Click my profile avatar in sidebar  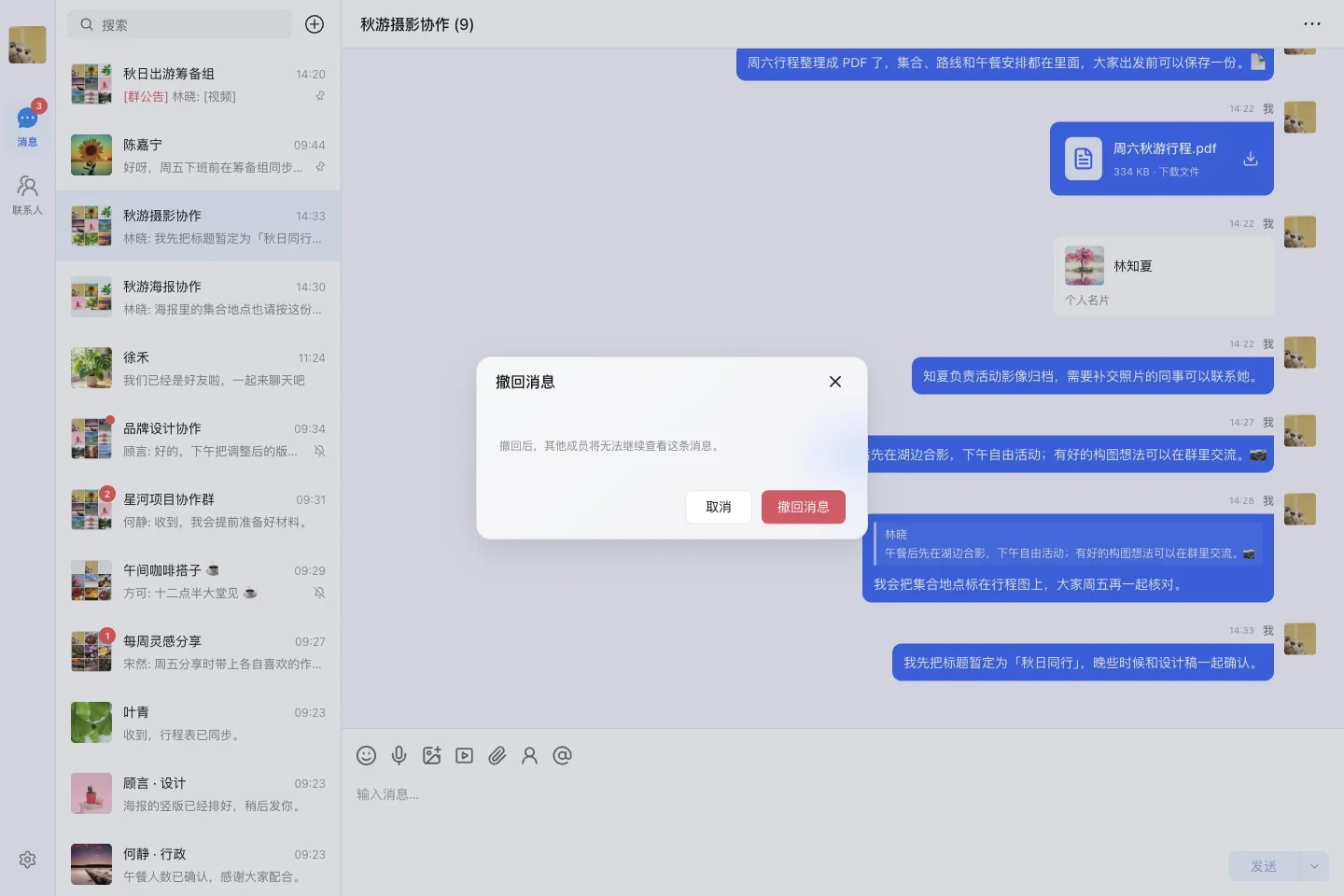(27, 45)
